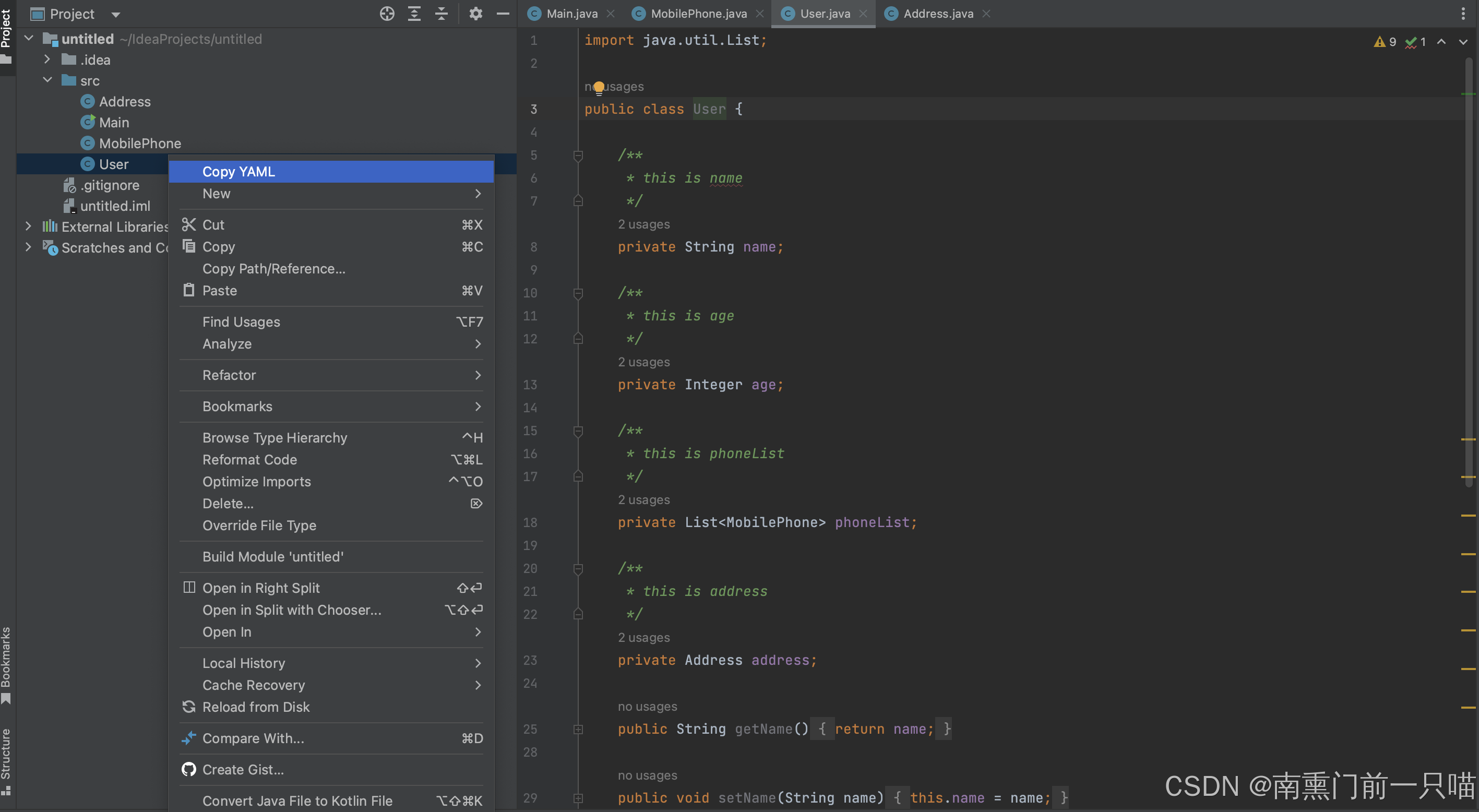This screenshot has height=812, width=1479.
Task: Expand Scratches and Consoles node
Action: pyautogui.click(x=28, y=247)
